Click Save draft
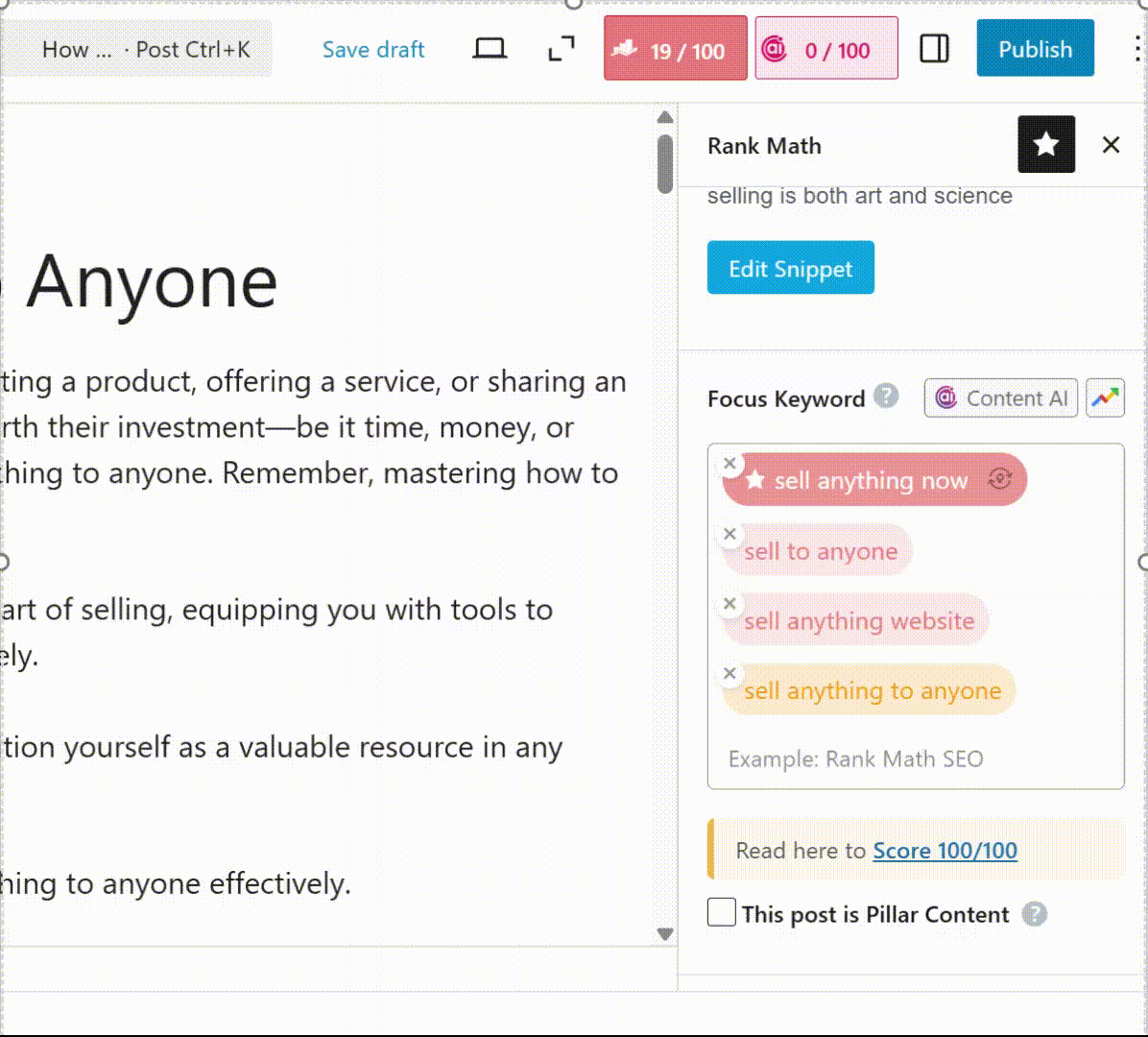This screenshot has width=1148, height=1037. (x=373, y=49)
